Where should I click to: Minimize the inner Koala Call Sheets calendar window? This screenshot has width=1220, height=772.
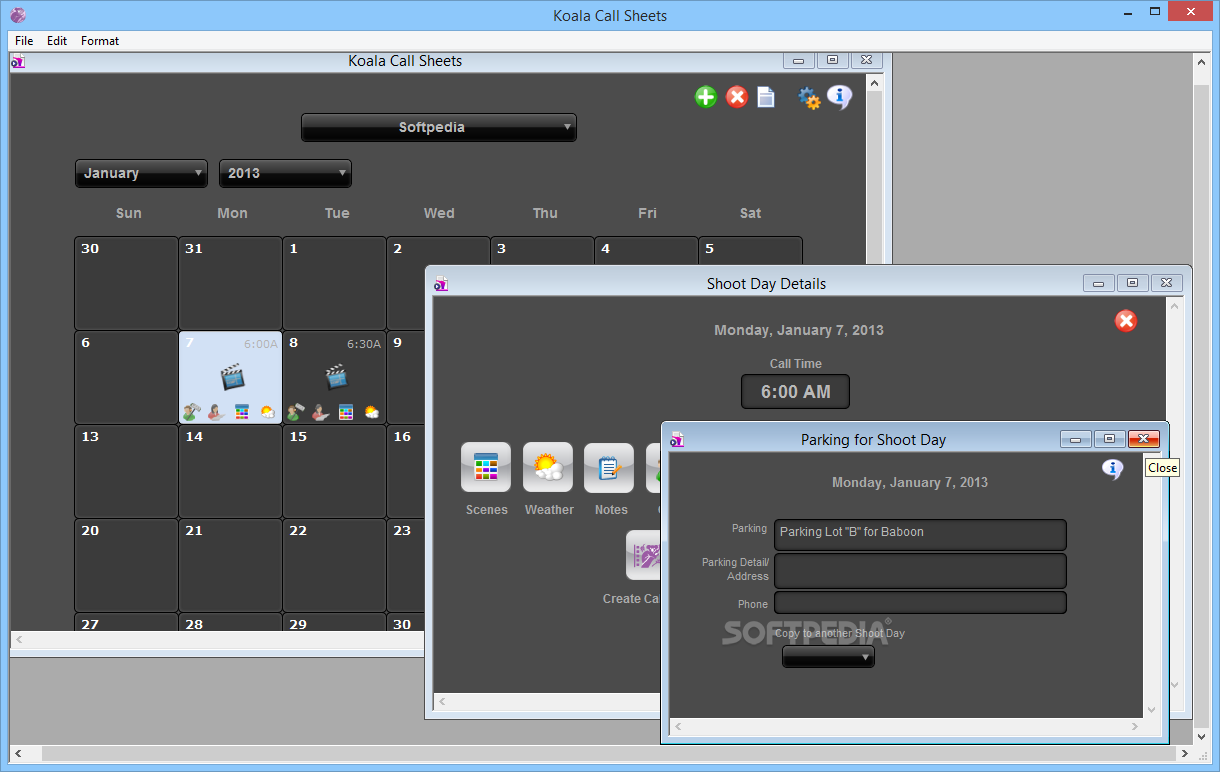(x=799, y=60)
